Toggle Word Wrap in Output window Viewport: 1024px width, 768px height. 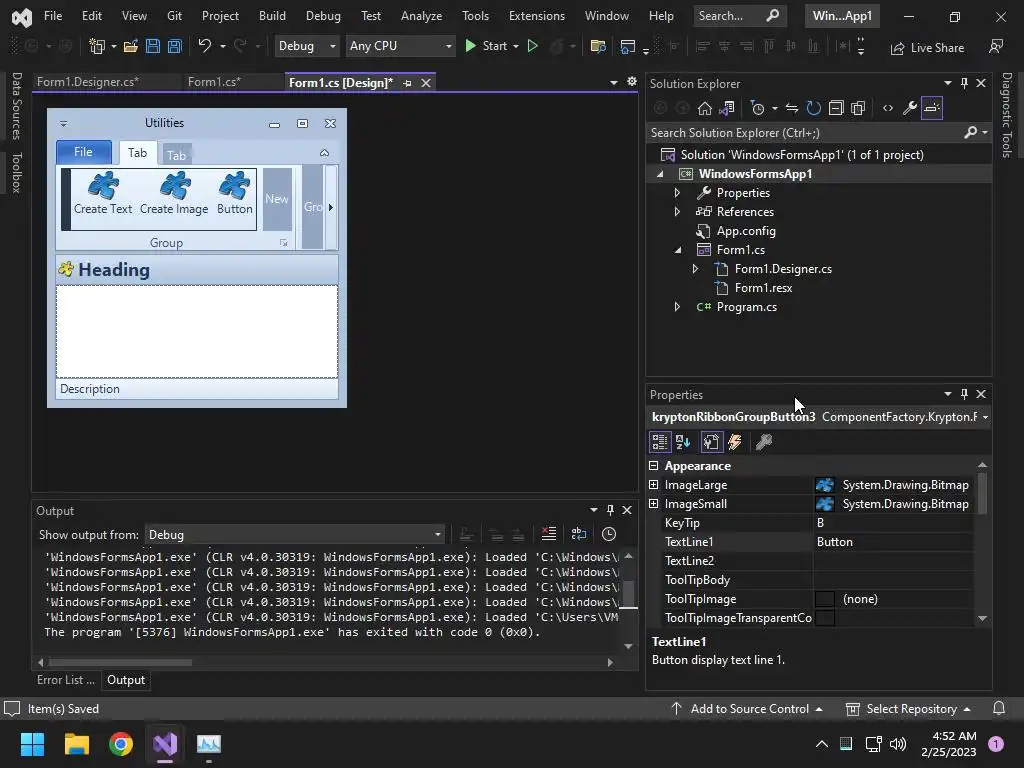click(x=579, y=534)
